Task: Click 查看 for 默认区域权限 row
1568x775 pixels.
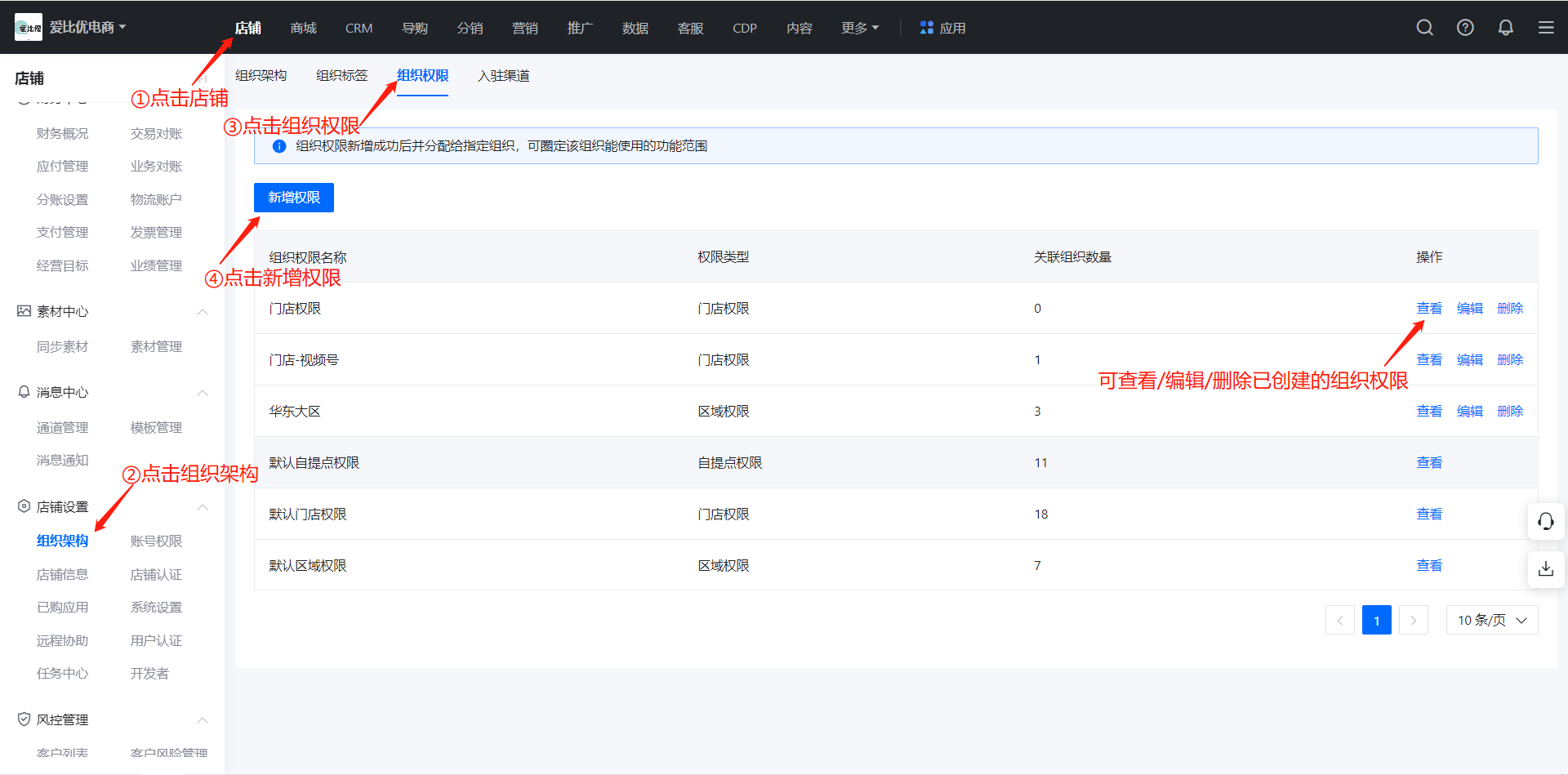Action: click(x=1429, y=565)
